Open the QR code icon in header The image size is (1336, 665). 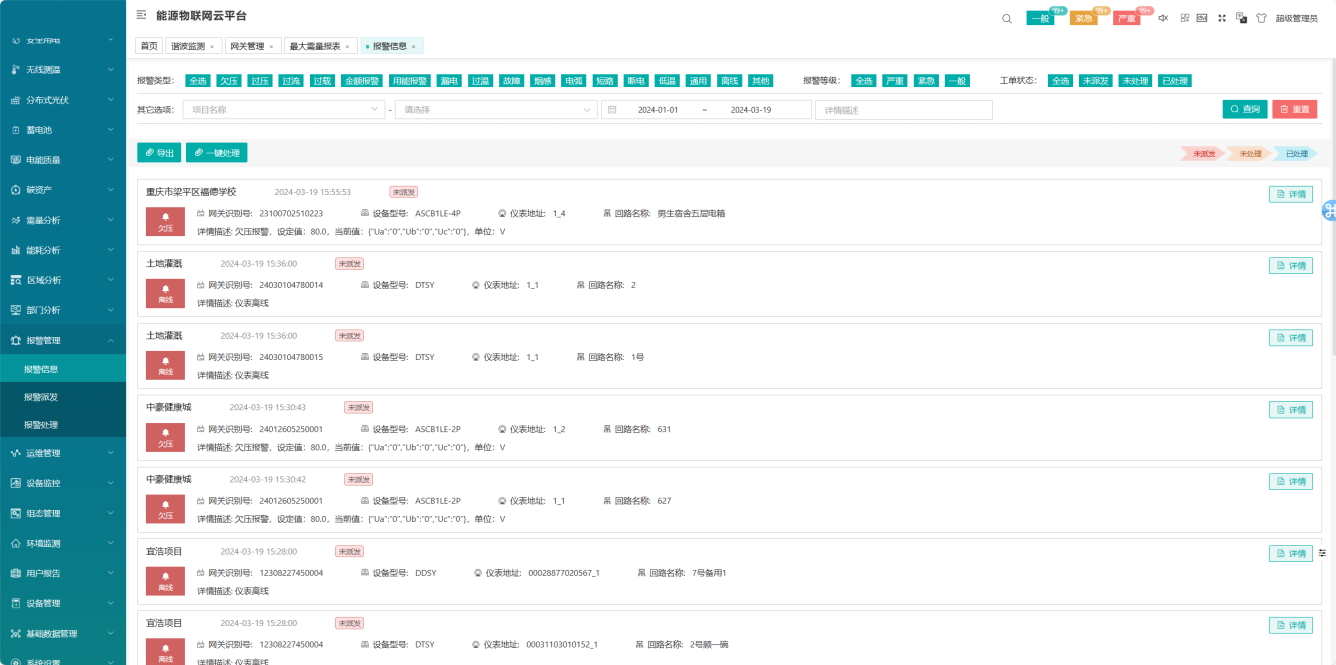pos(1184,18)
